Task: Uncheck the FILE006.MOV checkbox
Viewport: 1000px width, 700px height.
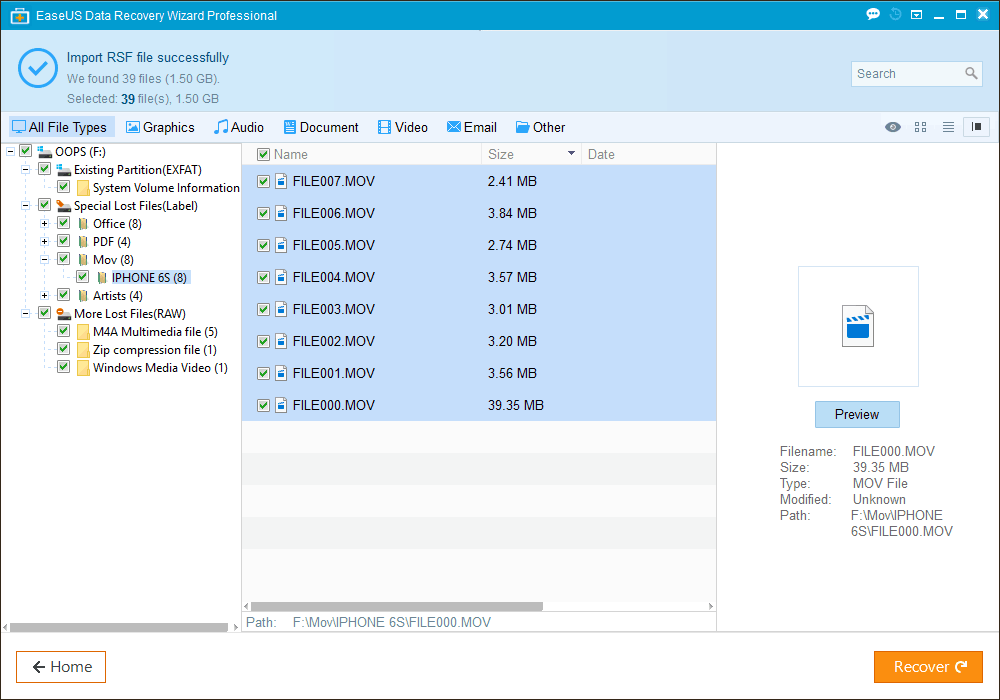Action: point(263,214)
